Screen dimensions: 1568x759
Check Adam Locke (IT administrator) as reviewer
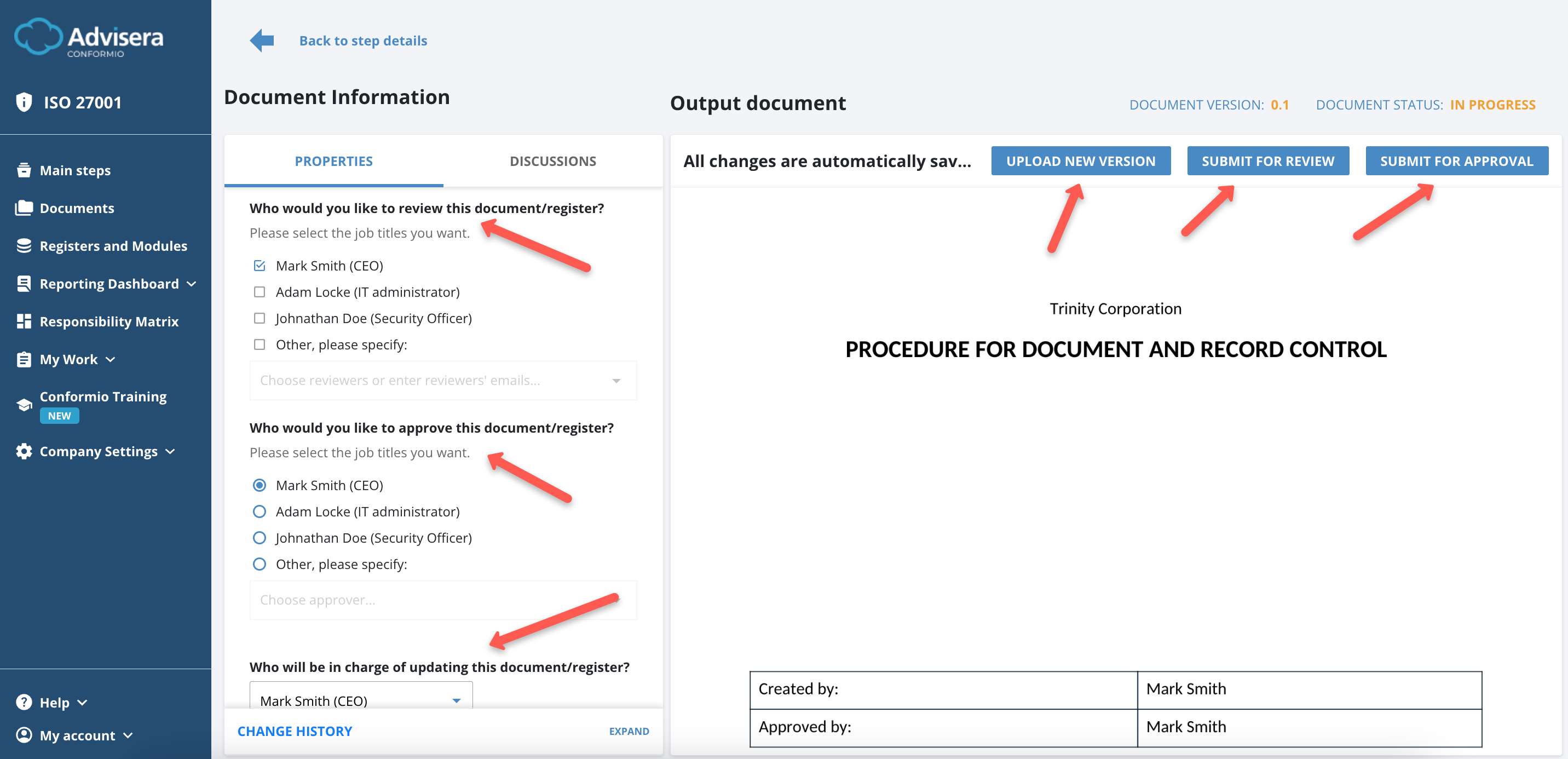click(260, 291)
